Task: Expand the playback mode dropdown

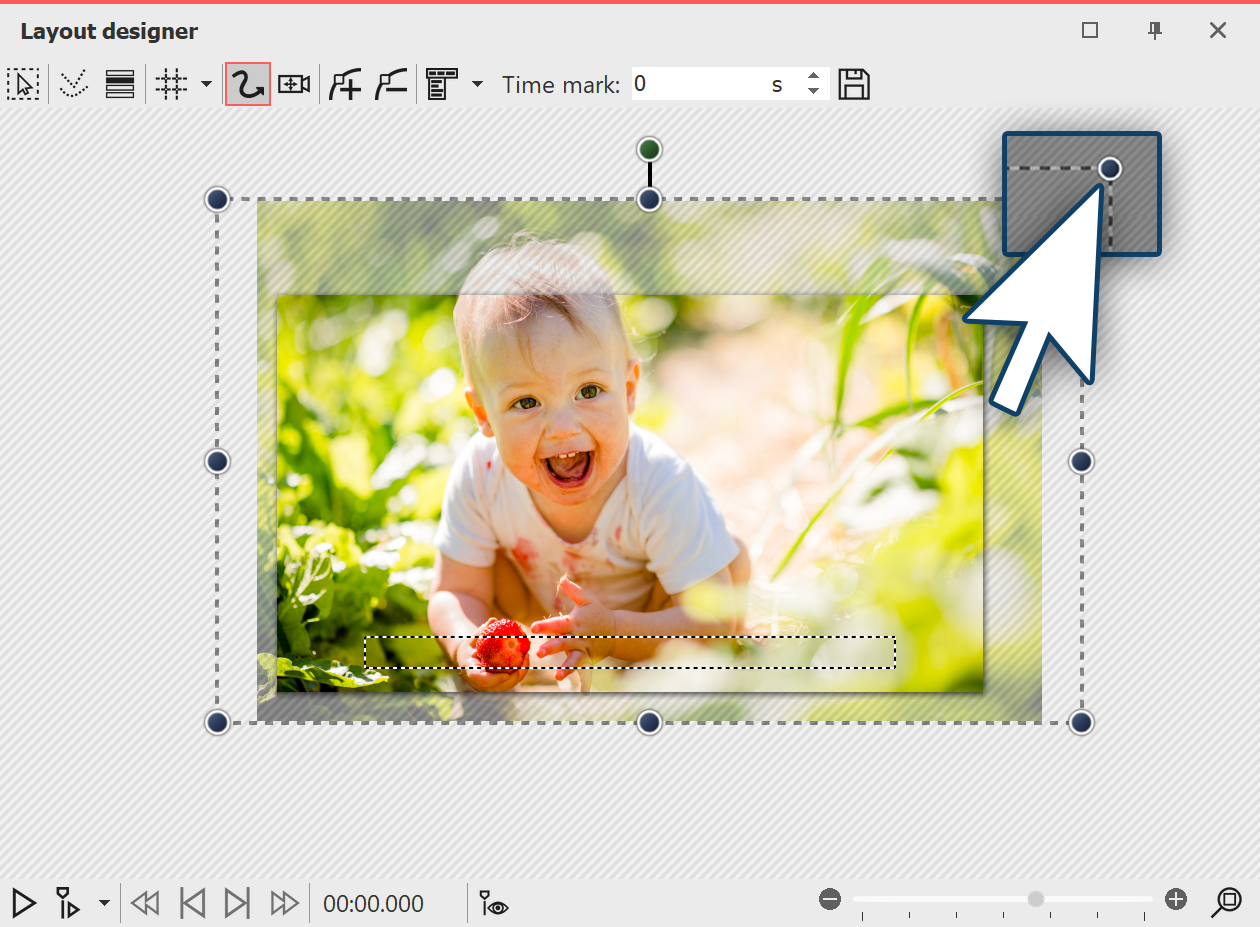Action: (103, 903)
